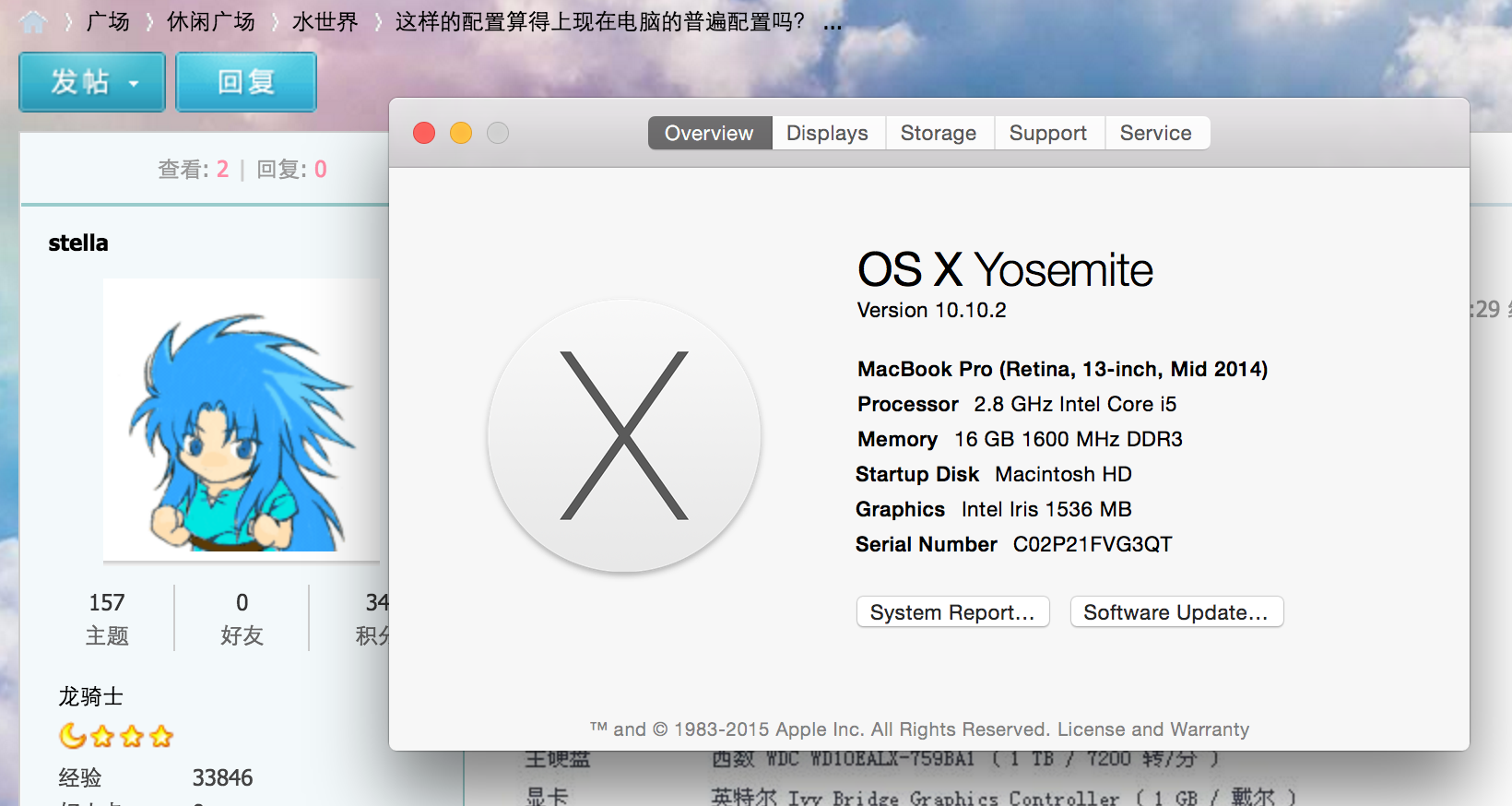Click the home icon in breadcrumb
Screen dimensions: 1512x806
33,21
